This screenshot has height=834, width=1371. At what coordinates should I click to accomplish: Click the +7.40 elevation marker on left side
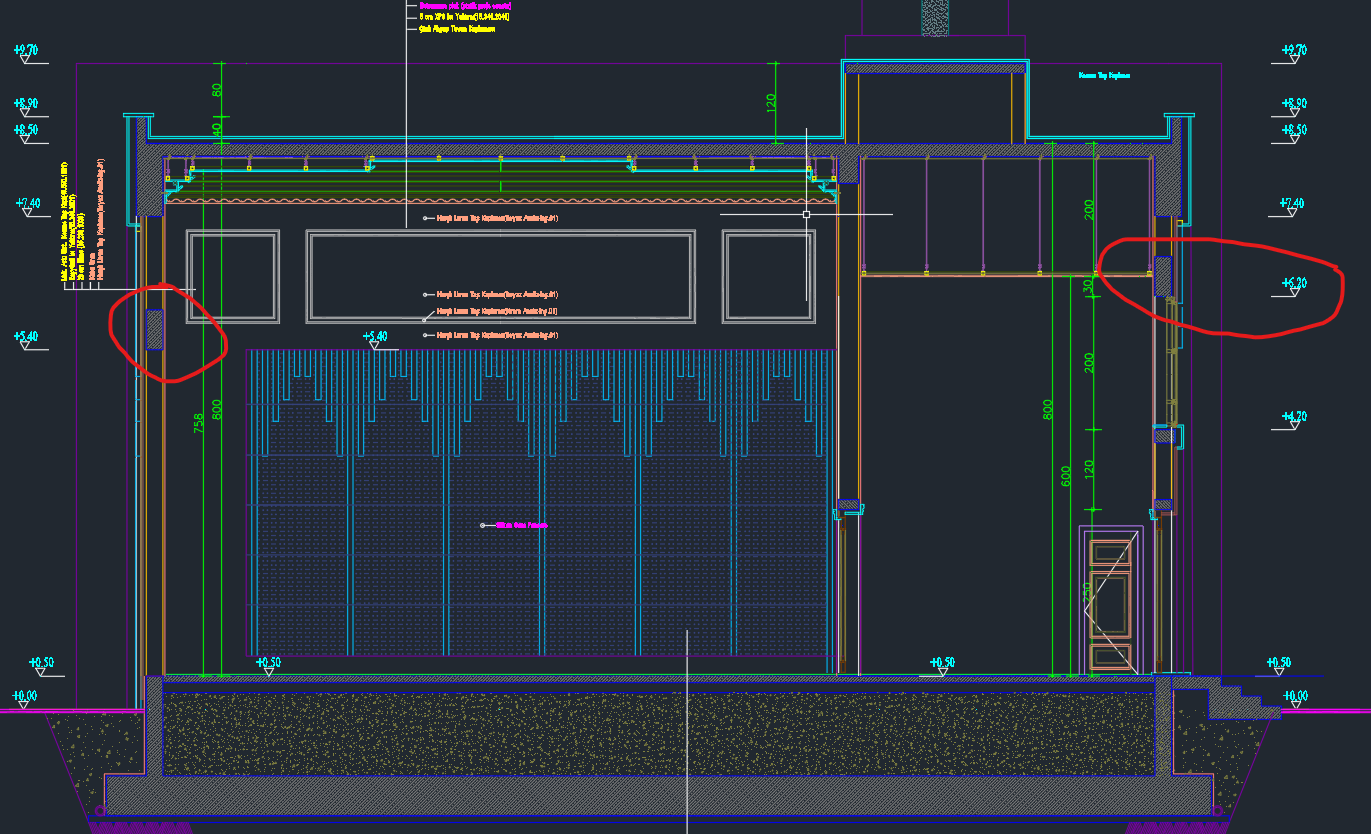point(28,203)
